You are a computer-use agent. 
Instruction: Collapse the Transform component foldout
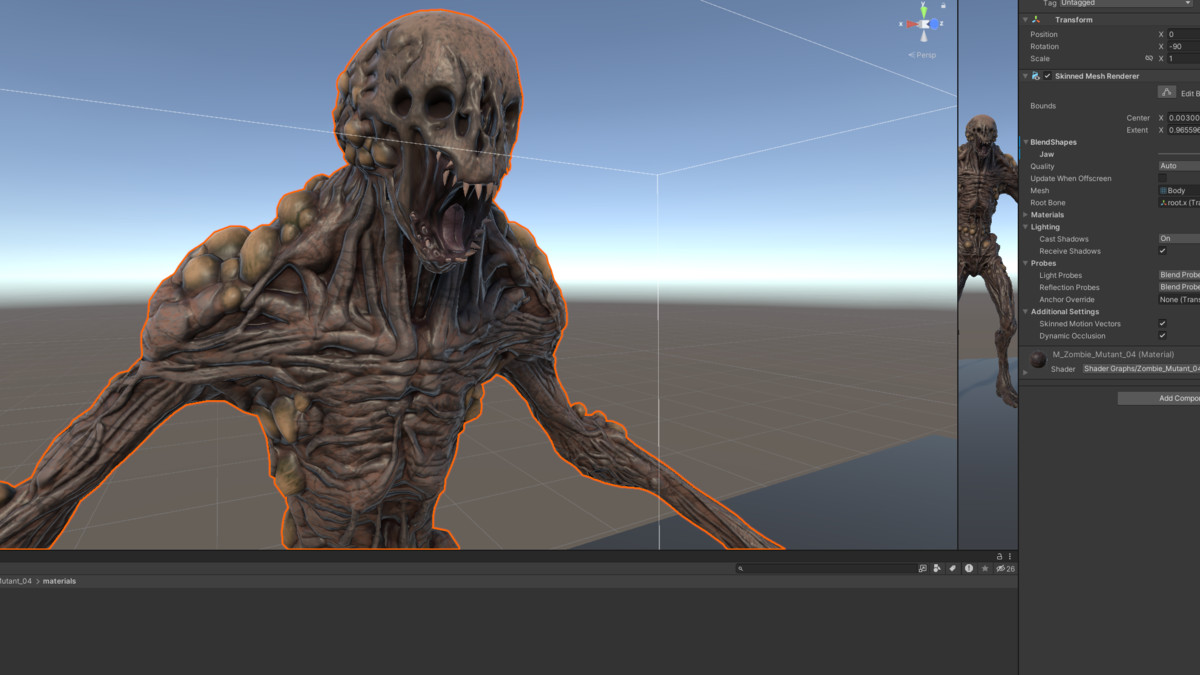[1025, 20]
